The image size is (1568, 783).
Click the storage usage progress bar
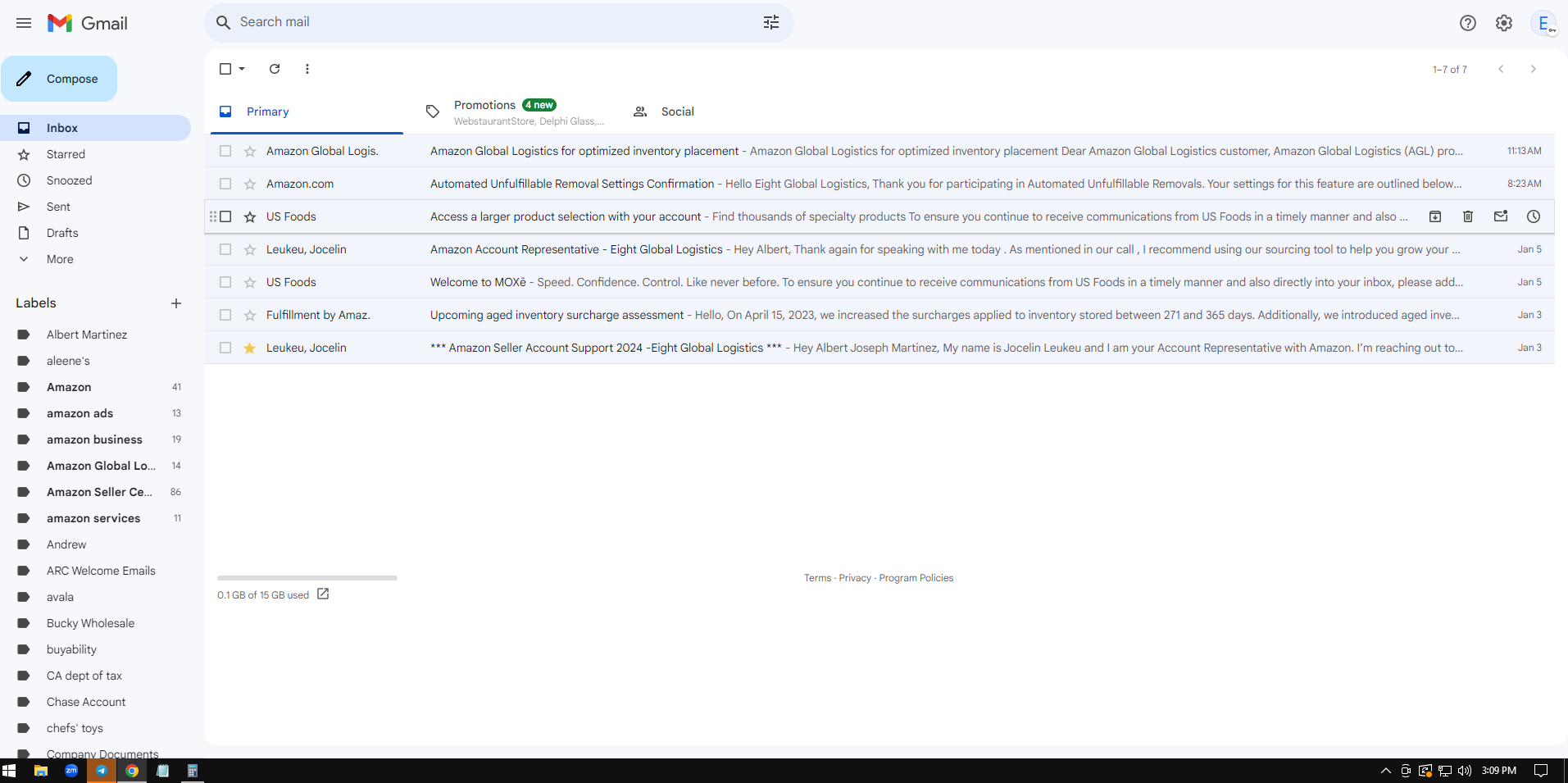pos(307,578)
